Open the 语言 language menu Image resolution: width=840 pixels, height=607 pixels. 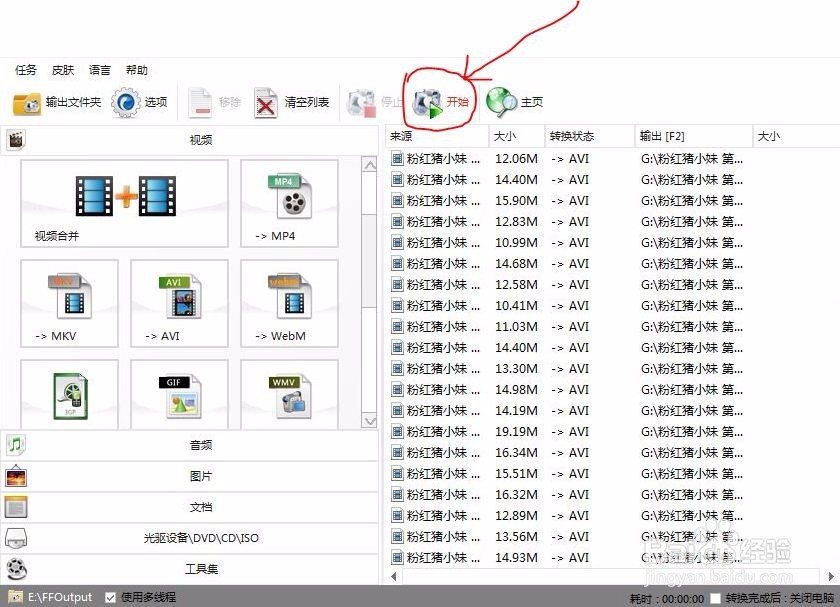click(100, 70)
